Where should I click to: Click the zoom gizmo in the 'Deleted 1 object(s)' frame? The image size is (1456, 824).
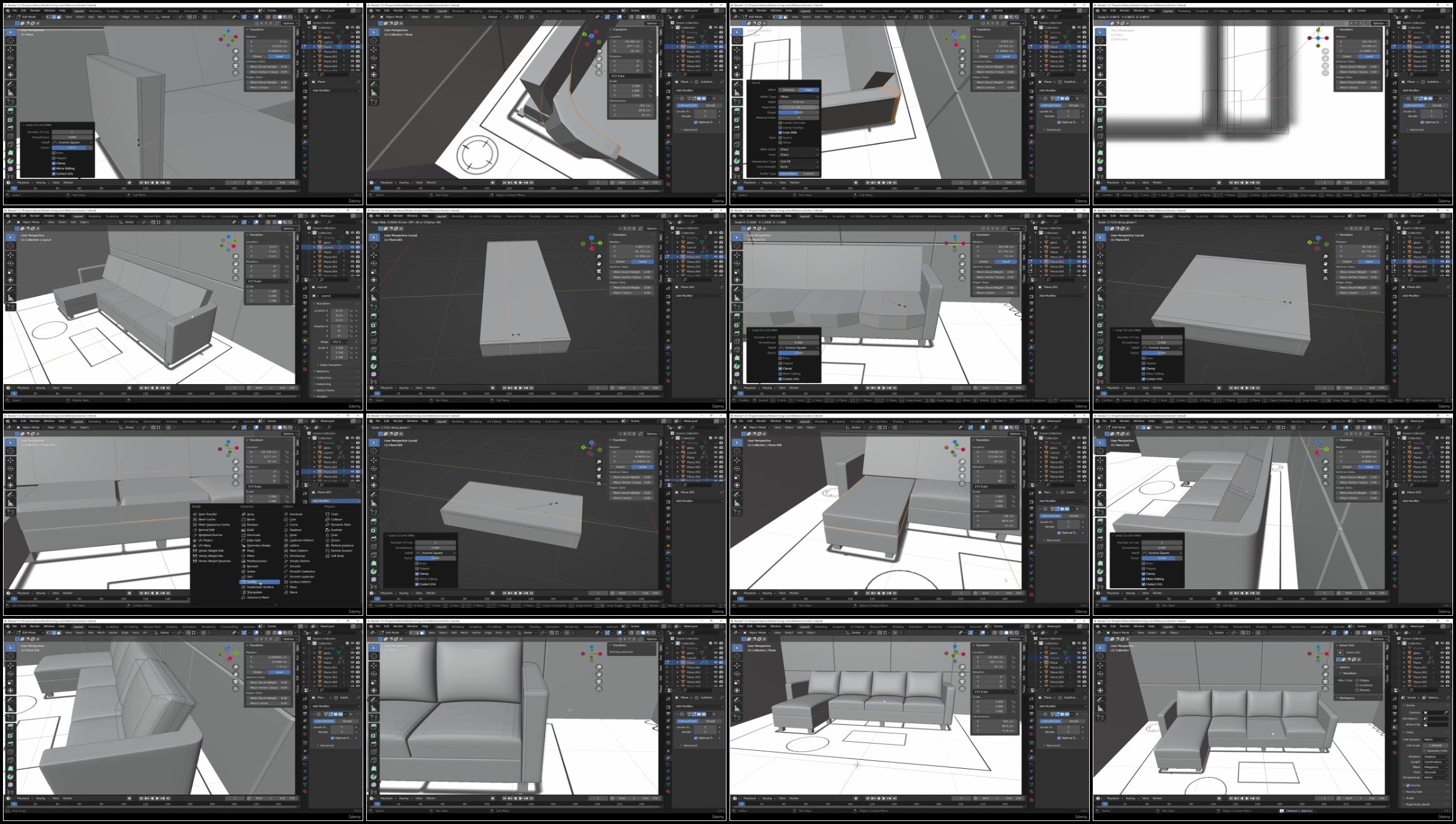click(x=1326, y=667)
